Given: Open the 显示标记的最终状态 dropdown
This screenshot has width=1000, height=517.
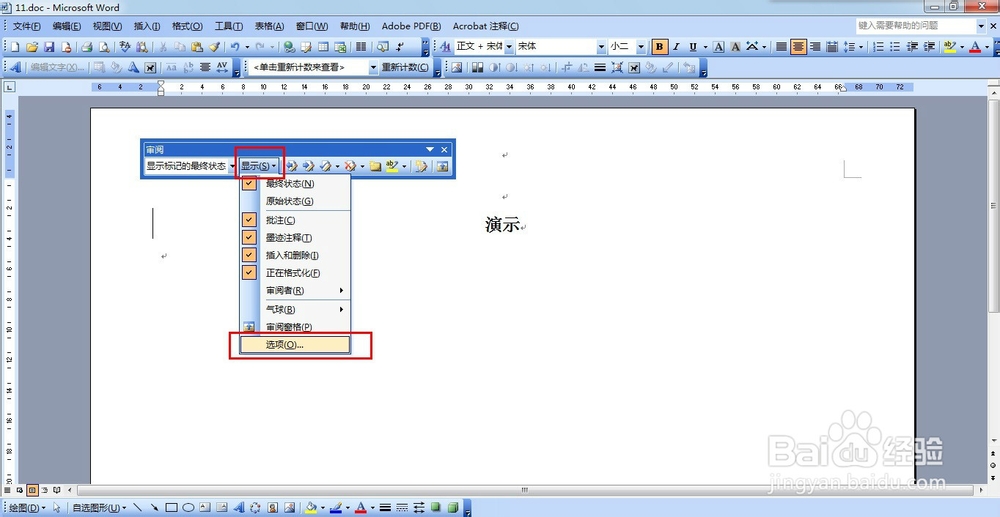Looking at the screenshot, I should [x=232, y=166].
